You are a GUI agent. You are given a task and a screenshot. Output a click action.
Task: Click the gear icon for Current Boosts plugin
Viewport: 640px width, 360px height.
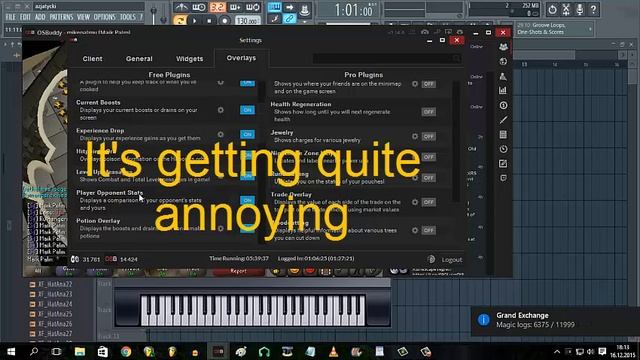point(220,110)
